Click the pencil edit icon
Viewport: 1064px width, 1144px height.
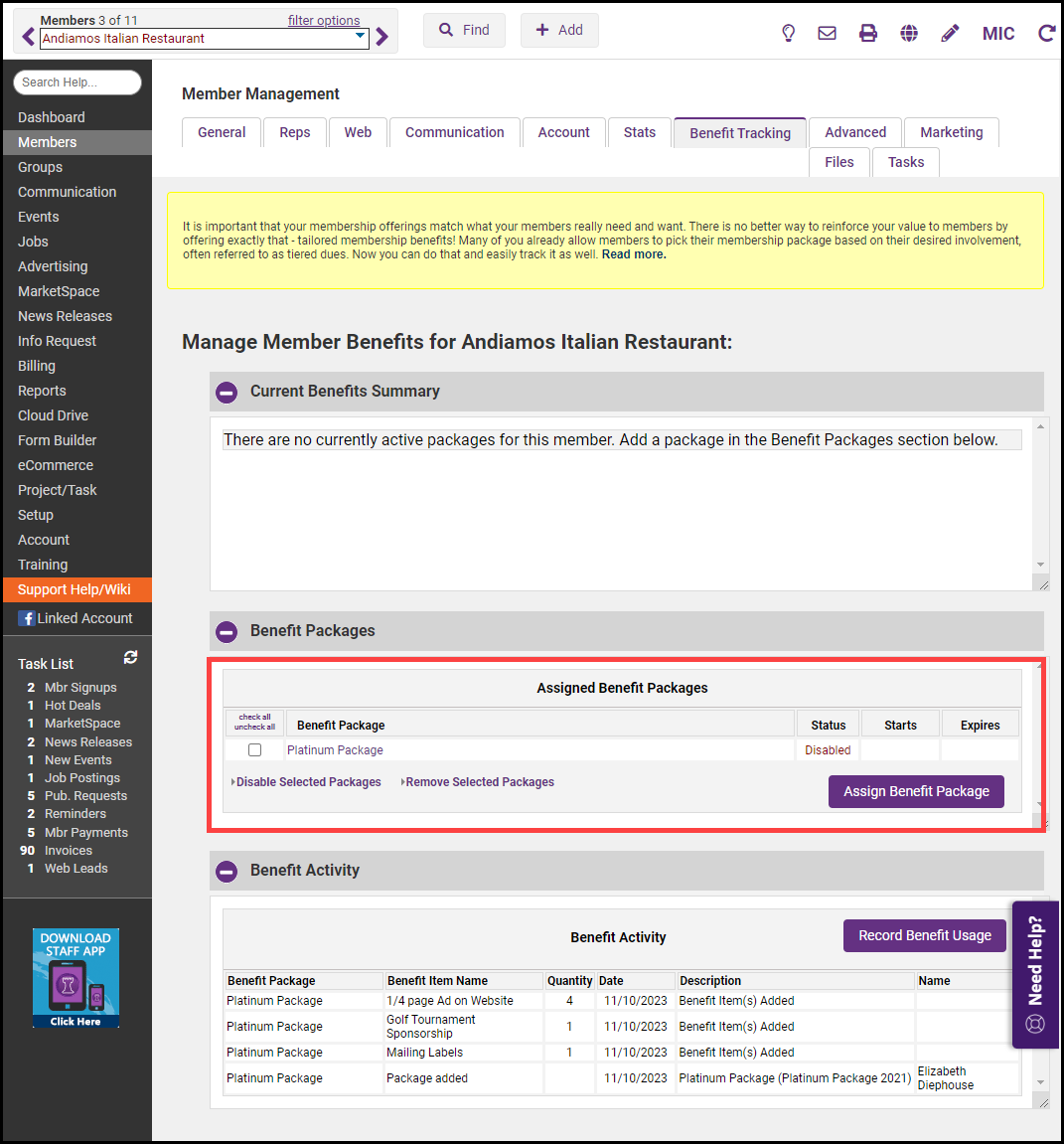pos(950,33)
